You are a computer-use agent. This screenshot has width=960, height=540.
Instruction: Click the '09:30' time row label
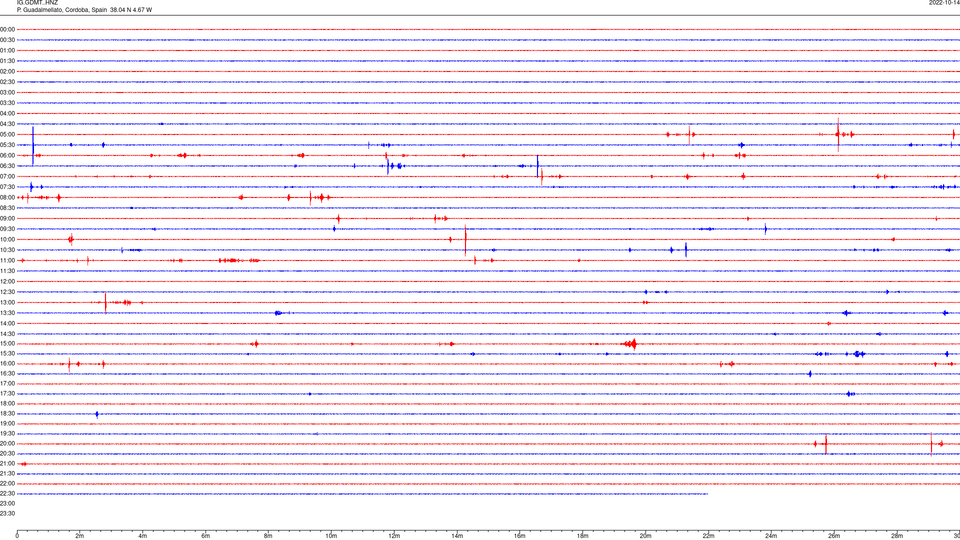point(7,229)
